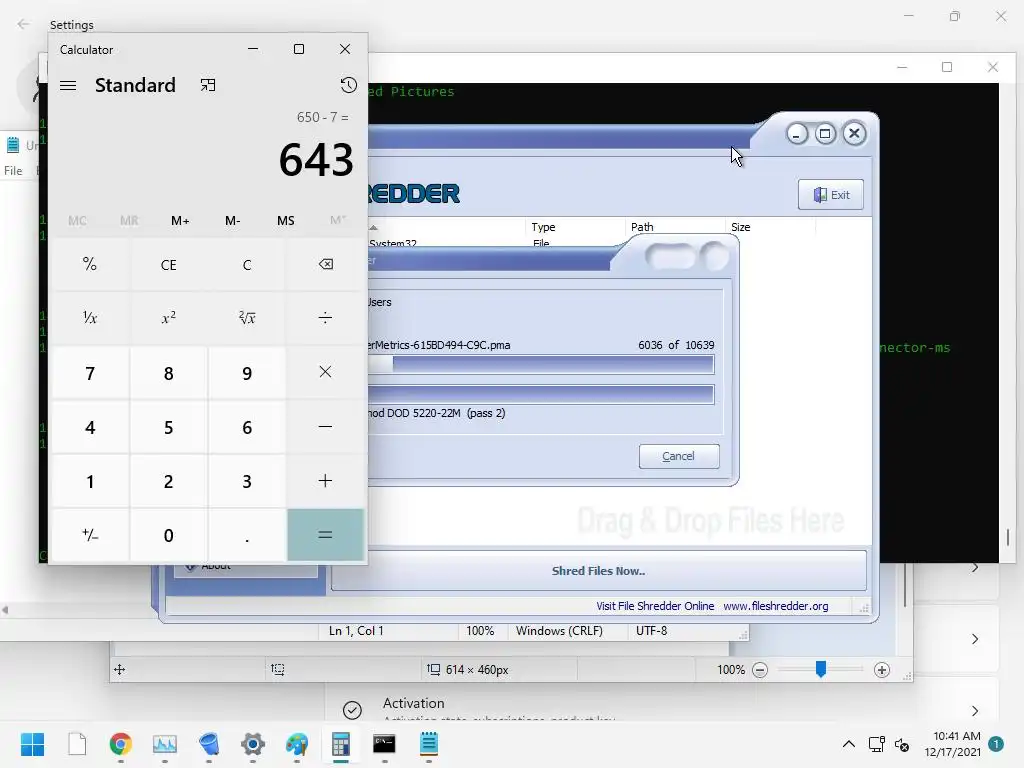This screenshot has height=768, width=1024.
Task: Click digit 9 on Calculator
Action: coord(247,373)
